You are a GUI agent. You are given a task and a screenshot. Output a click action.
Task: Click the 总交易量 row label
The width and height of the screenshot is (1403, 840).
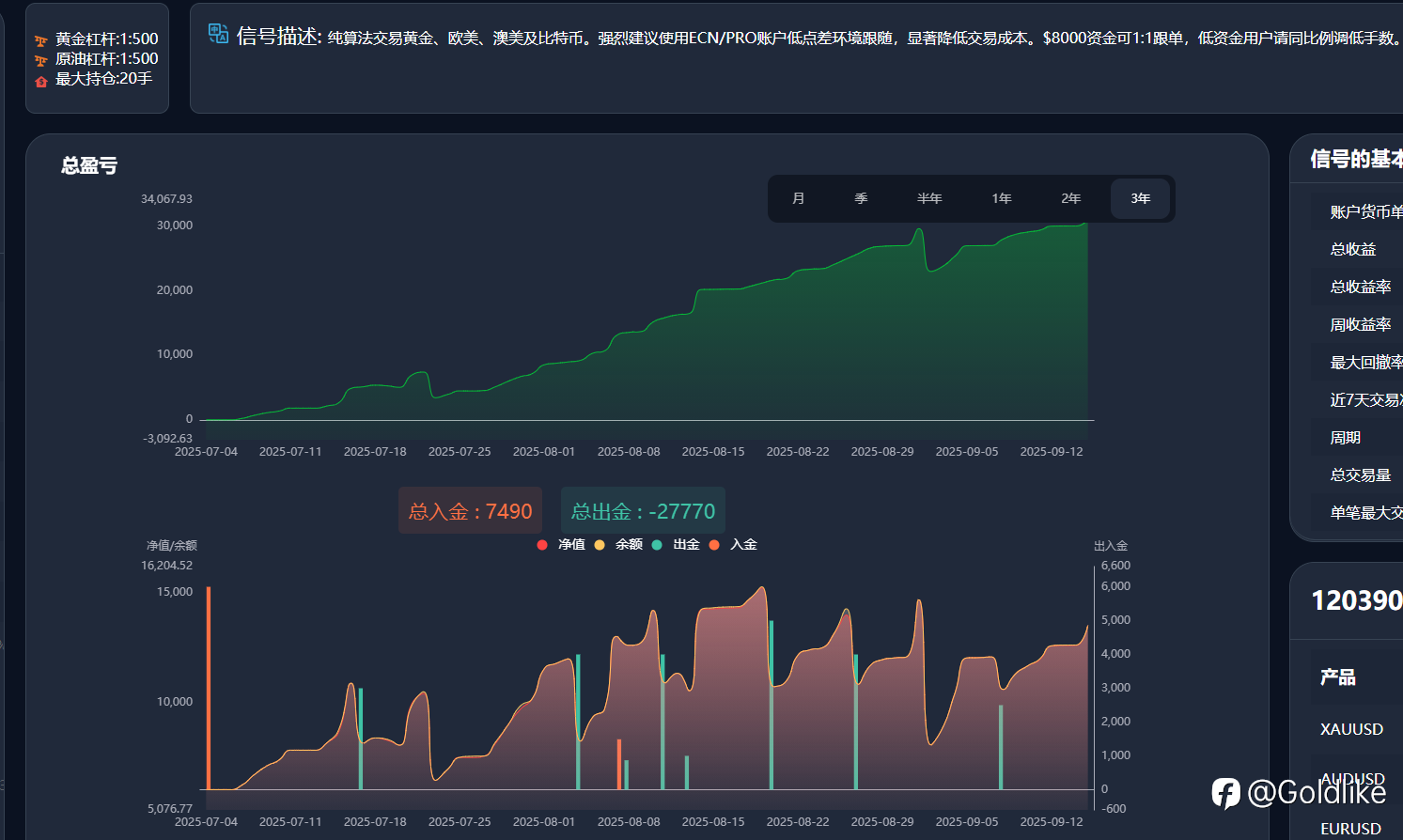(1361, 475)
